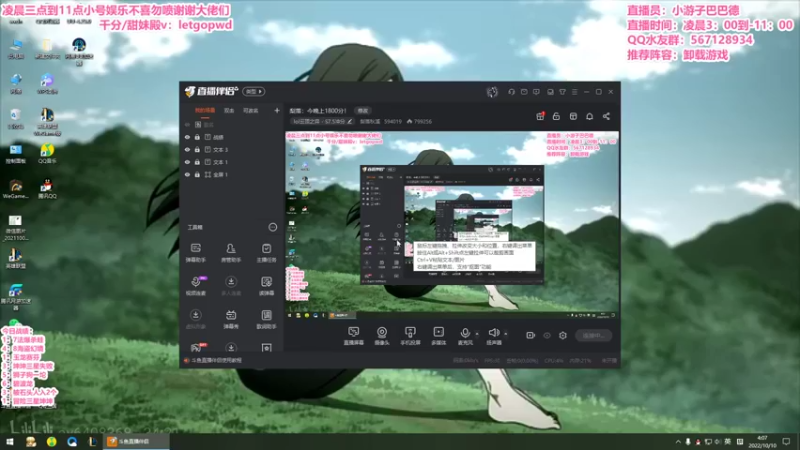Open the bell notifications icon above the preview
Image resolution: width=800 pixels, height=450 pixels.
[x=589, y=116]
